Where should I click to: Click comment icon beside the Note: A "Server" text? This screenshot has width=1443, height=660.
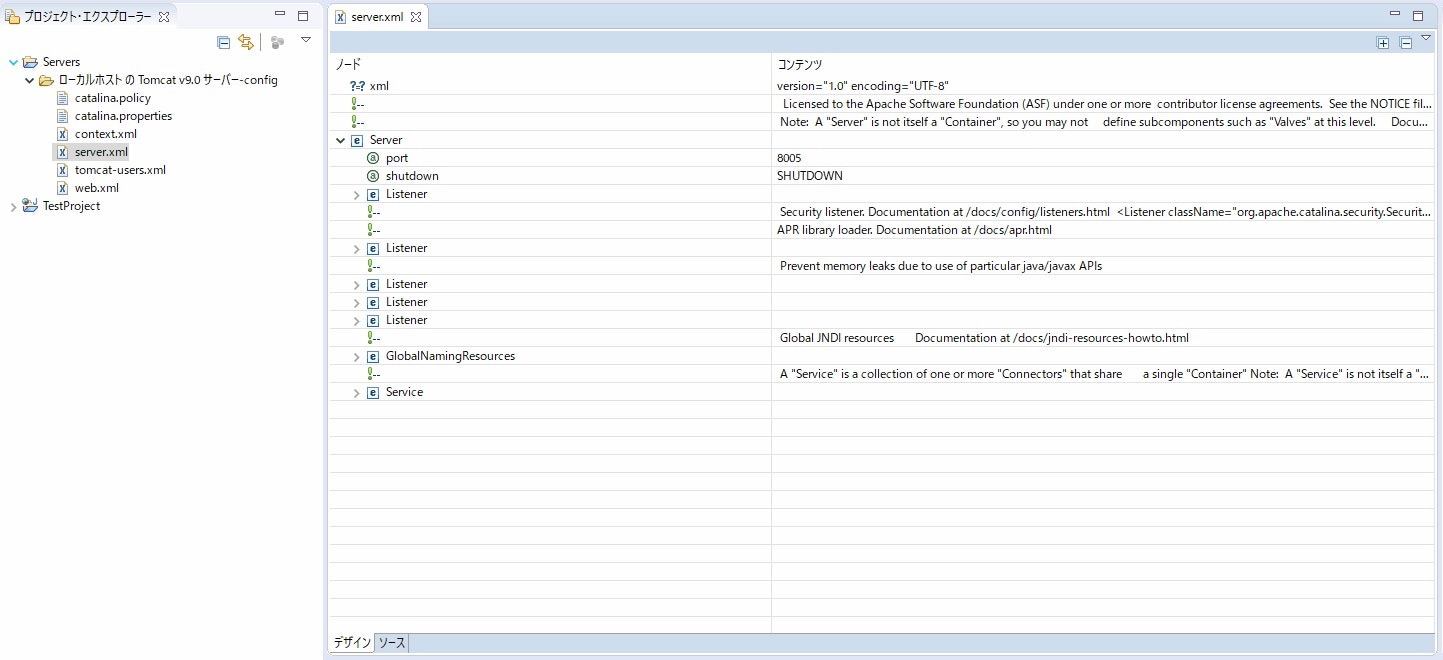pos(357,122)
